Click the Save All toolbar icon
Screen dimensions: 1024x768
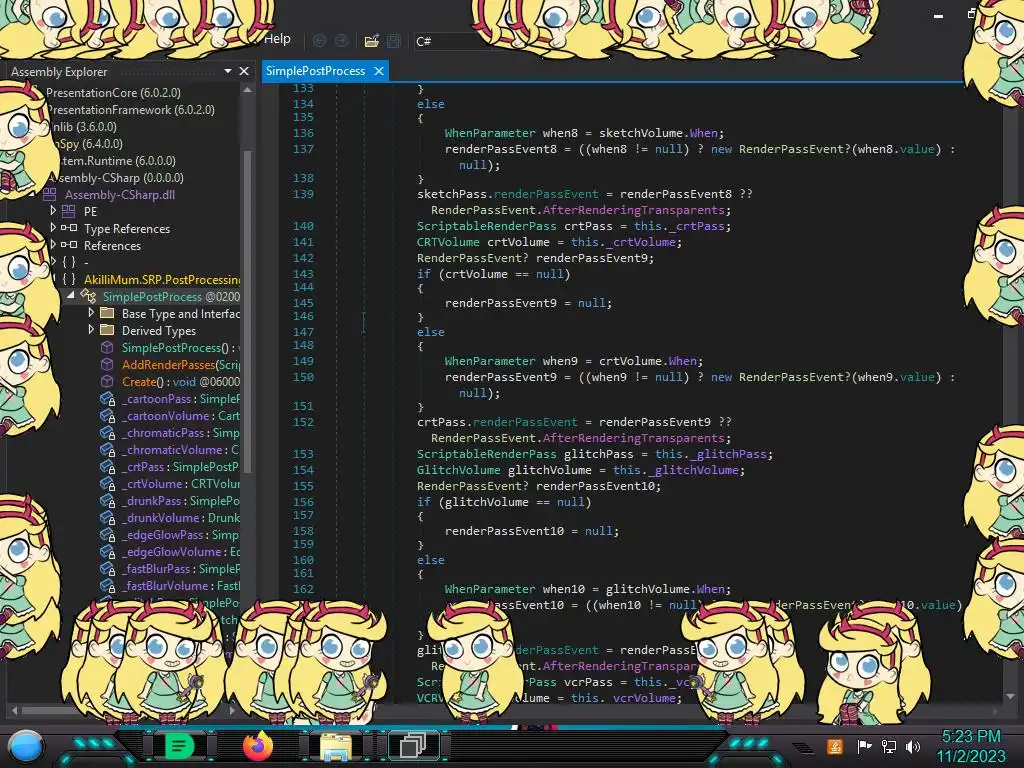tap(394, 41)
